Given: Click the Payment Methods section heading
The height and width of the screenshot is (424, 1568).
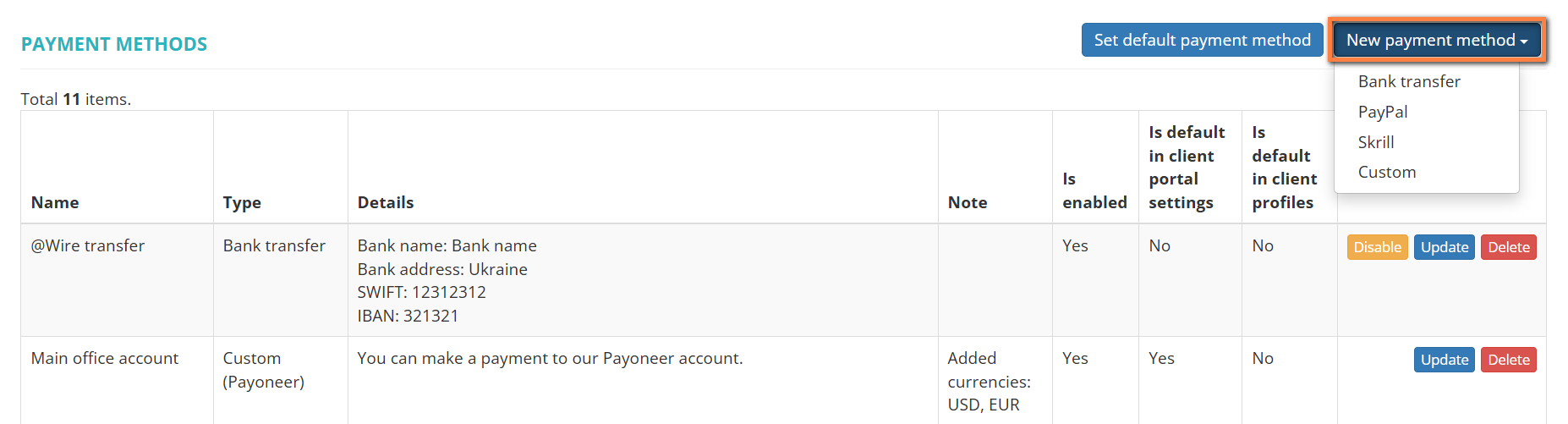Looking at the screenshot, I should 114,44.
